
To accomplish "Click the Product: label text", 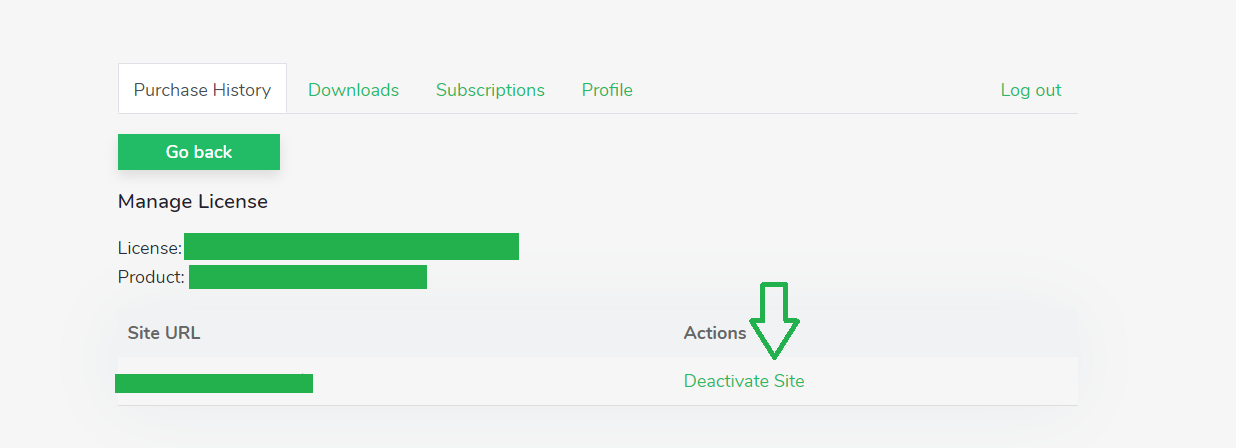I will 151,277.
